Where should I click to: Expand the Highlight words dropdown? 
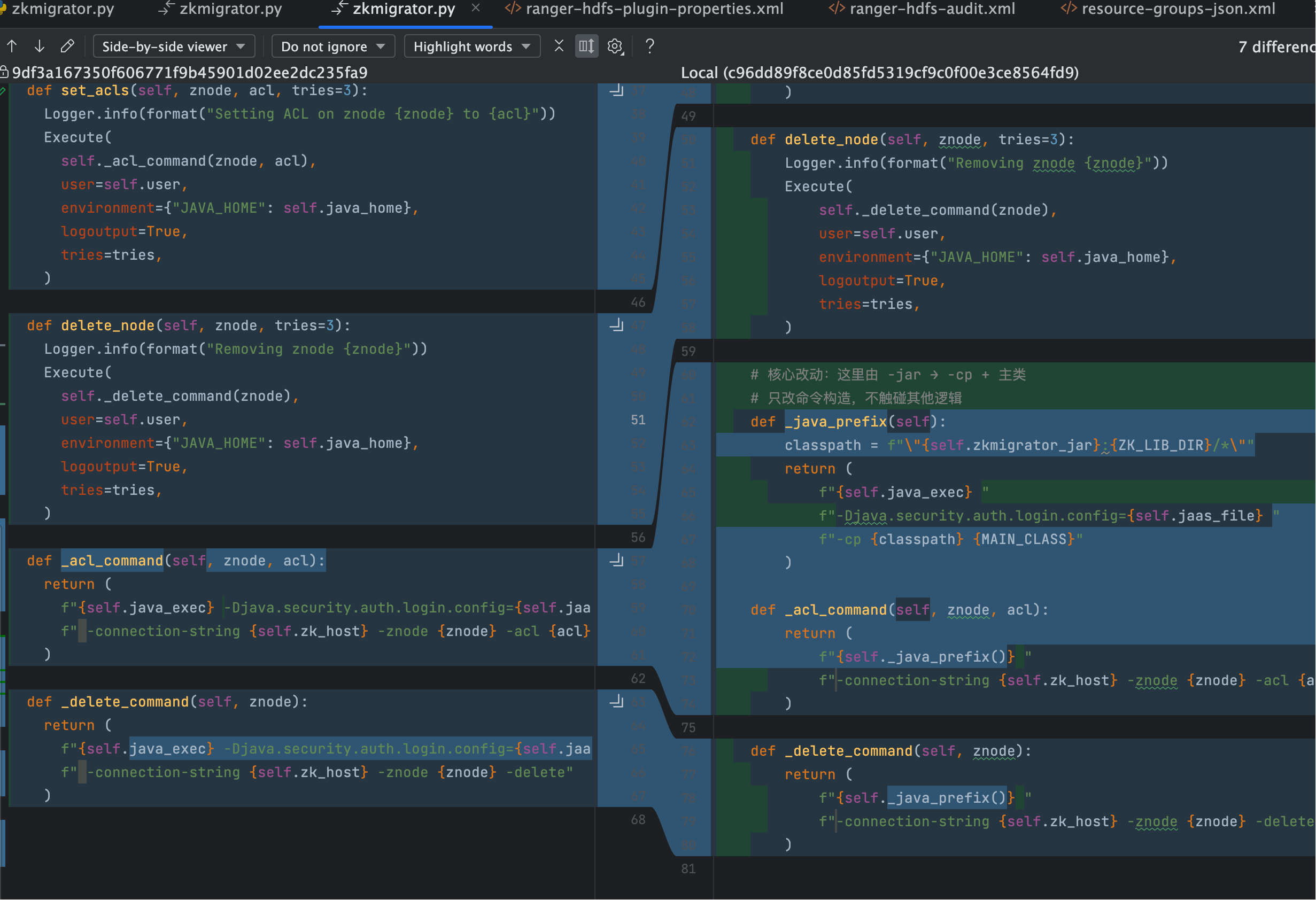[471, 46]
